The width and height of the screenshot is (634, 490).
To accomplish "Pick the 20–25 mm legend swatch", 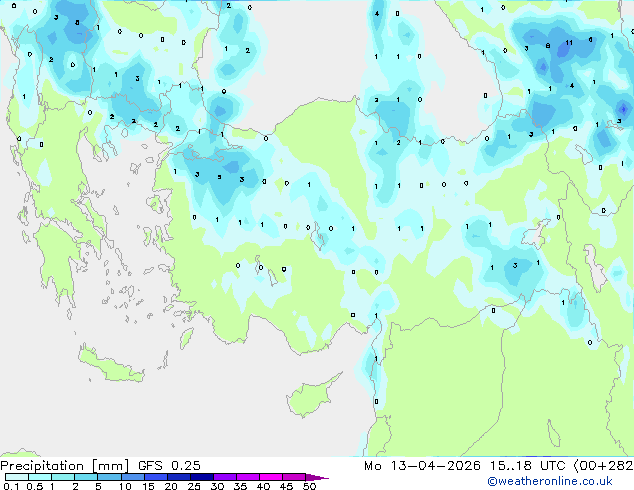I will (179, 477).
